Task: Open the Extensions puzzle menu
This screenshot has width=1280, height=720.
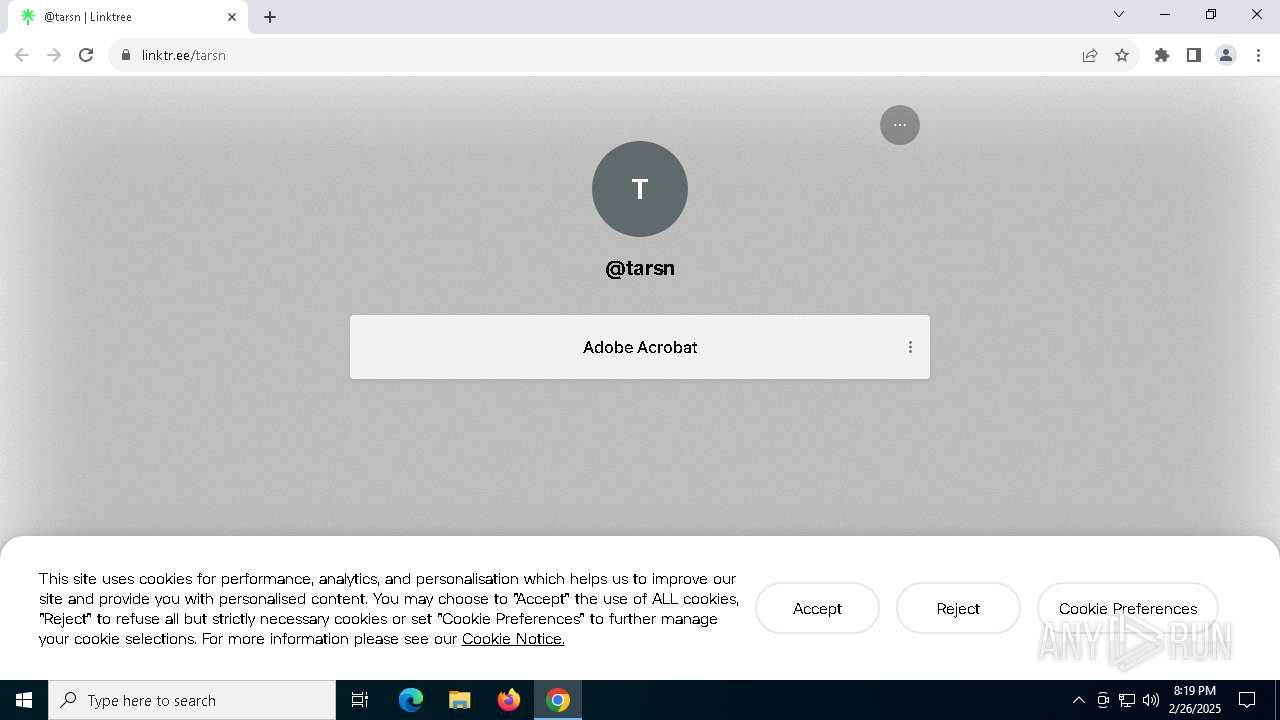Action: point(1162,55)
